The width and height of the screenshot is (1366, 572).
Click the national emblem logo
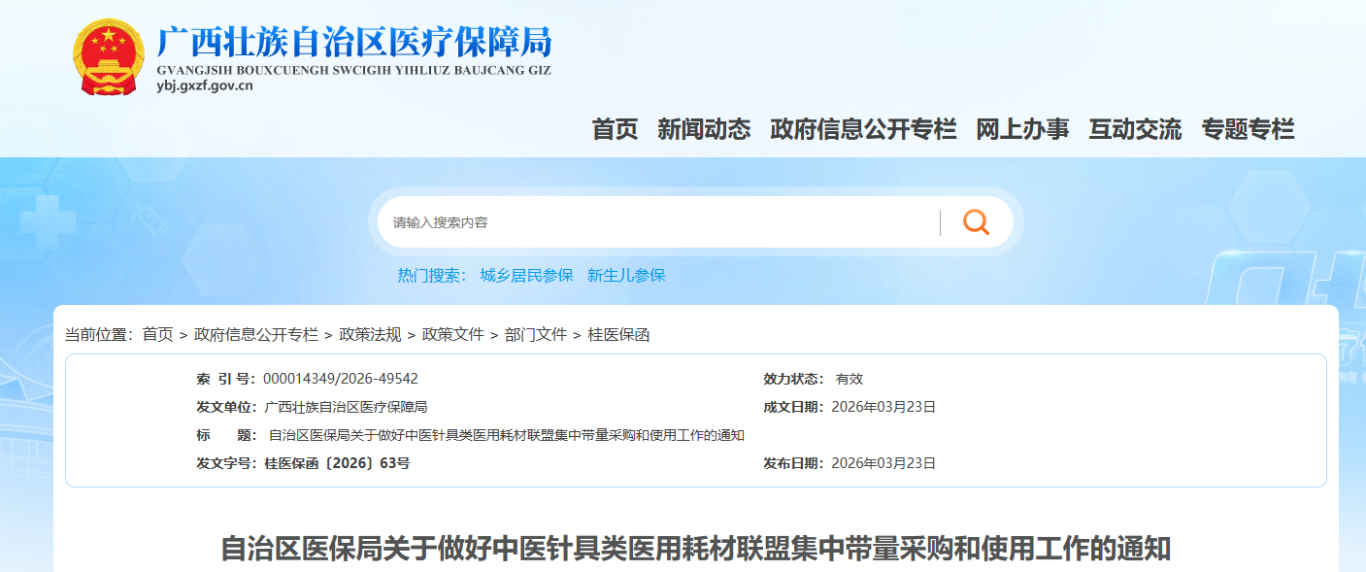[x=109, y=56]
